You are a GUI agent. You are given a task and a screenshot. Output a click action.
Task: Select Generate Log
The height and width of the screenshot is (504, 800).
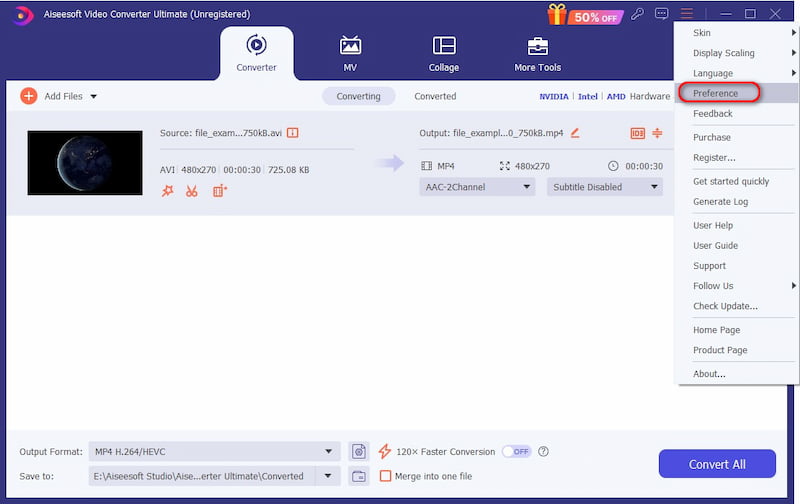tap(736, 201)
